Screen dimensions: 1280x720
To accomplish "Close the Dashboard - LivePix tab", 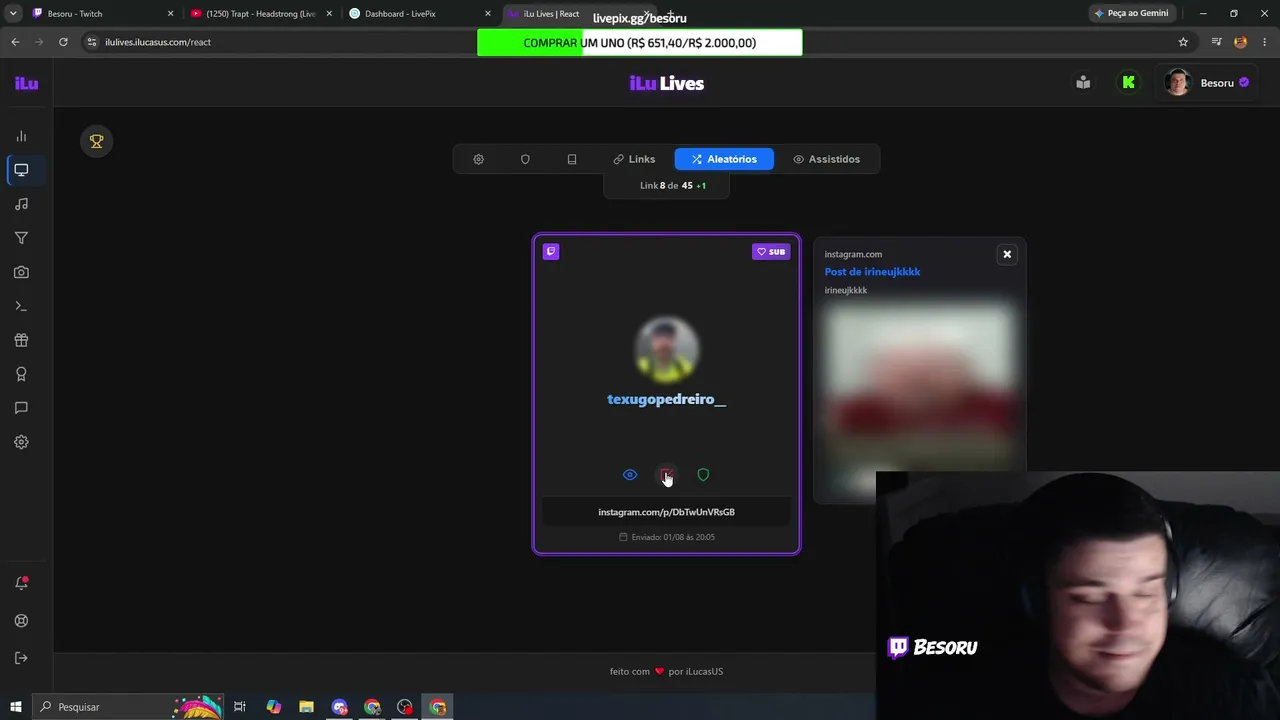I will tap(488, 14).
